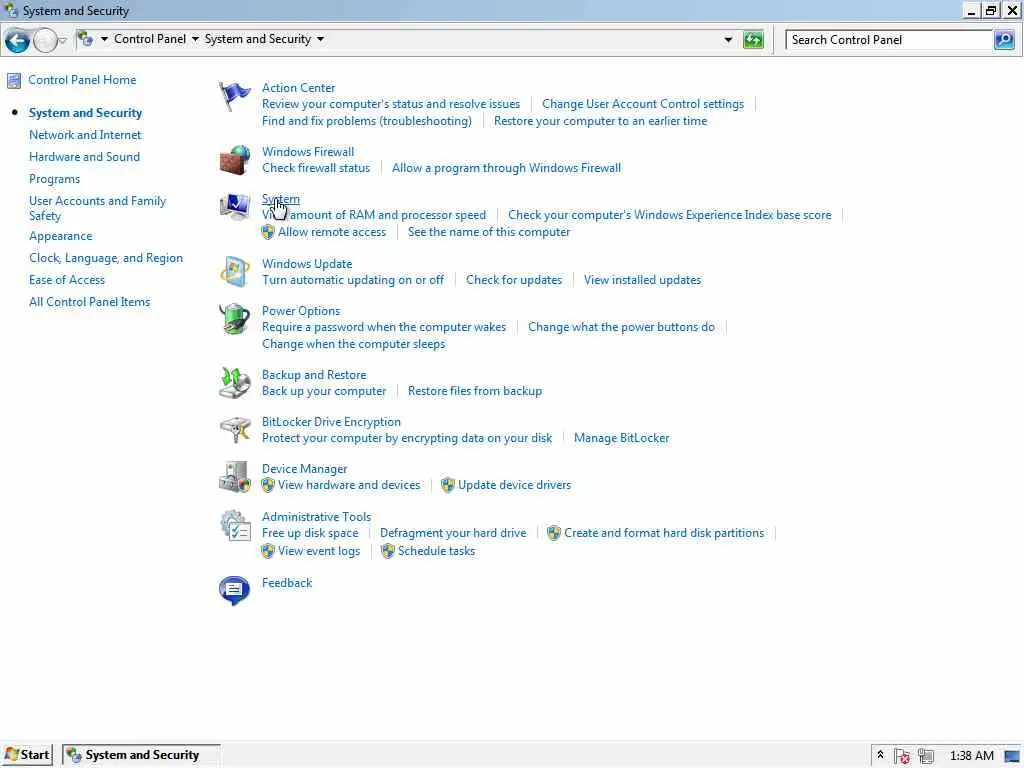Open Ease of Access category
This screenshot has width=1024, height=768.
point(67,280)
